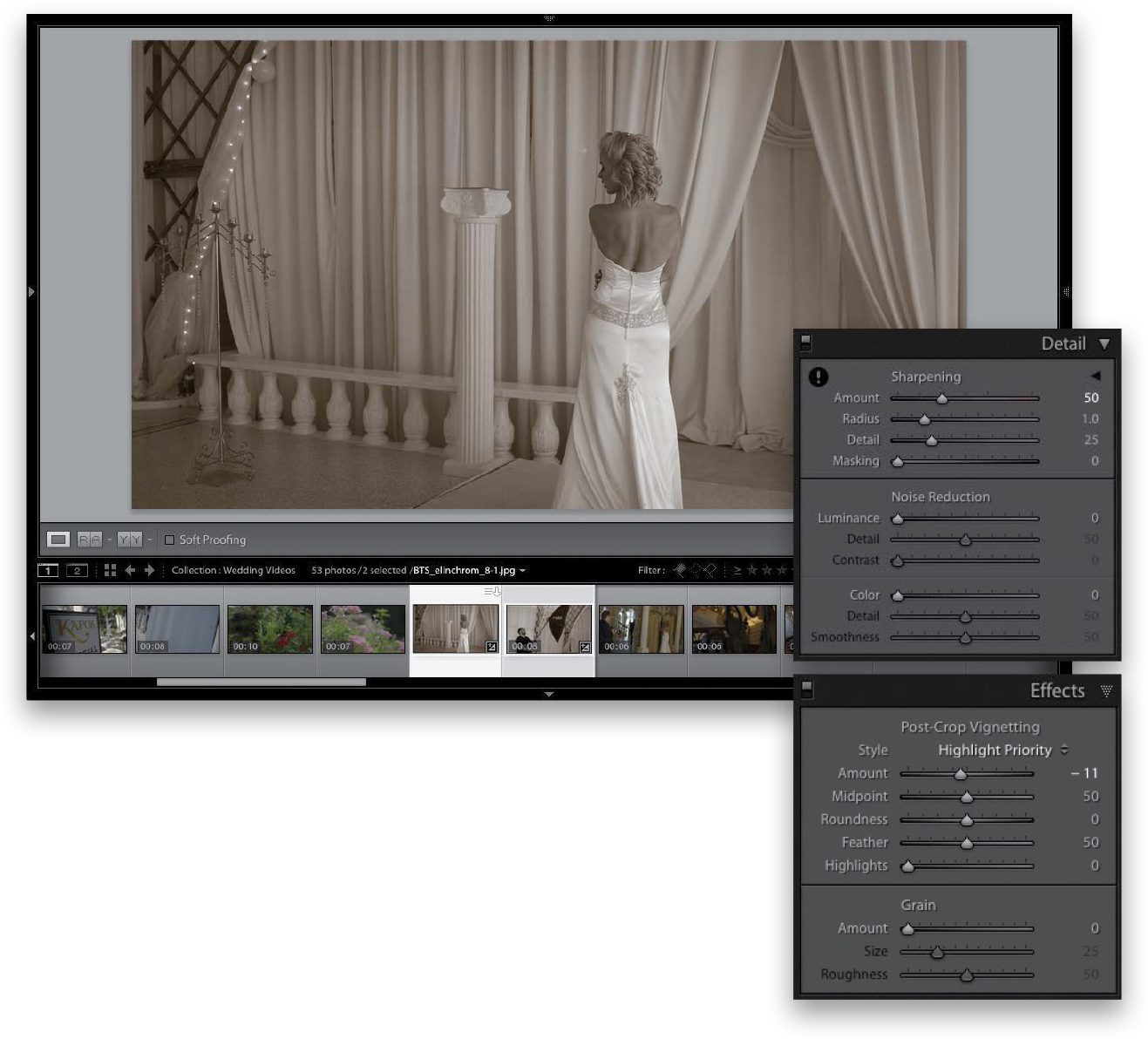The width and height of the screenshot is (1148, 1039).
Task: Adjust the Vignetting Feather slider
Action: pos(967,843)
